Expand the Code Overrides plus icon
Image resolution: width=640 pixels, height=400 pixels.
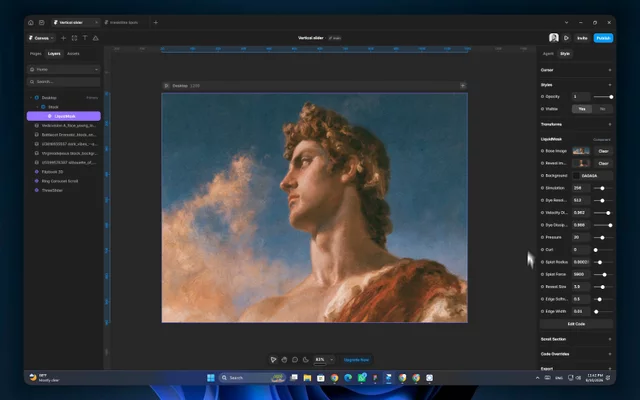click(x=610, y=354)
